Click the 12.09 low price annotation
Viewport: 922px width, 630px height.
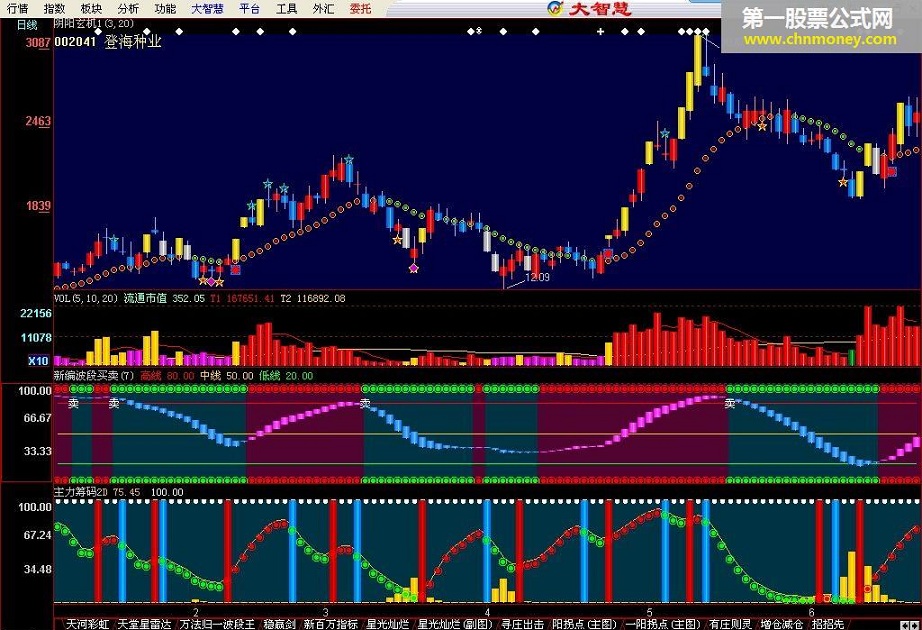click(537, 277)
